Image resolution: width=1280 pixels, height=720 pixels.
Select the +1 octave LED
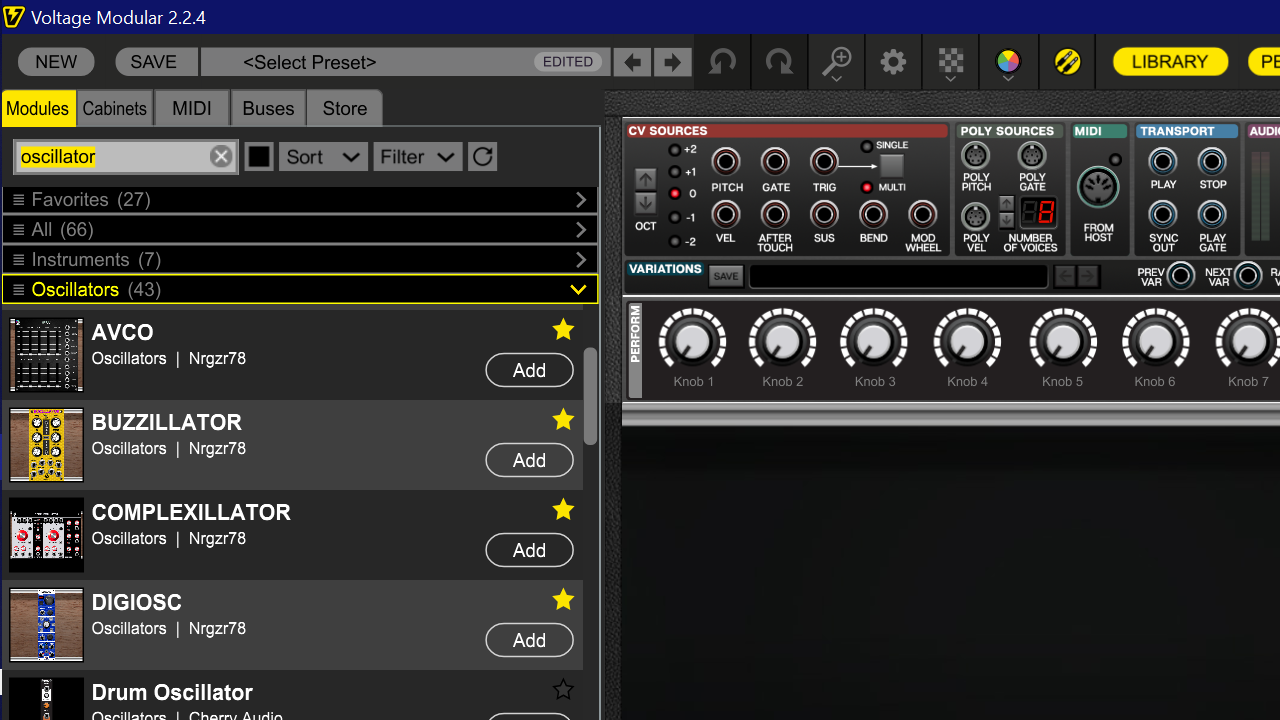675,172
